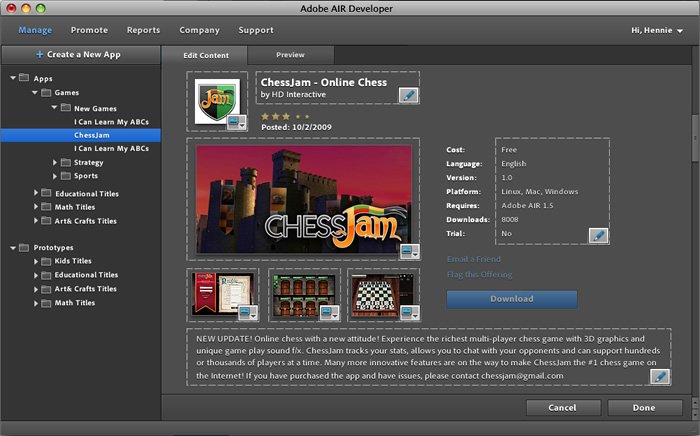Open the Company menu

200,30
